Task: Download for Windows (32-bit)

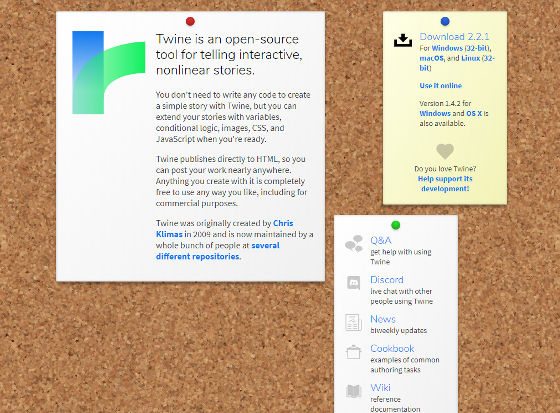Action: click(x=461, y=48)
